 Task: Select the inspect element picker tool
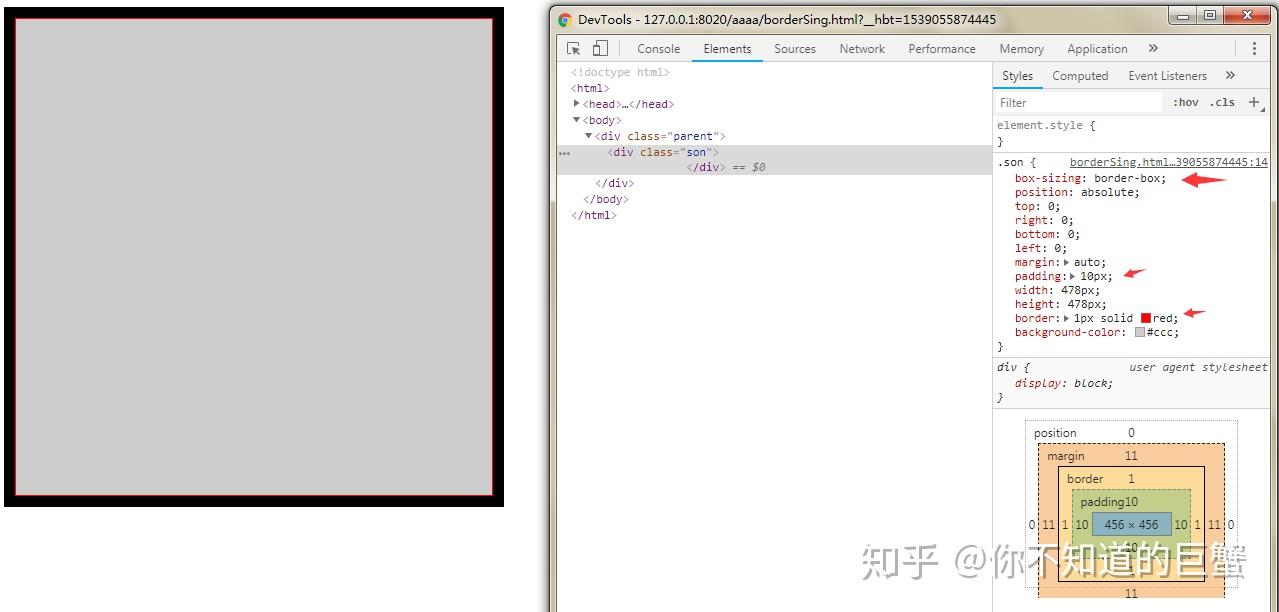pyautogui.click(x=575, y=47)
